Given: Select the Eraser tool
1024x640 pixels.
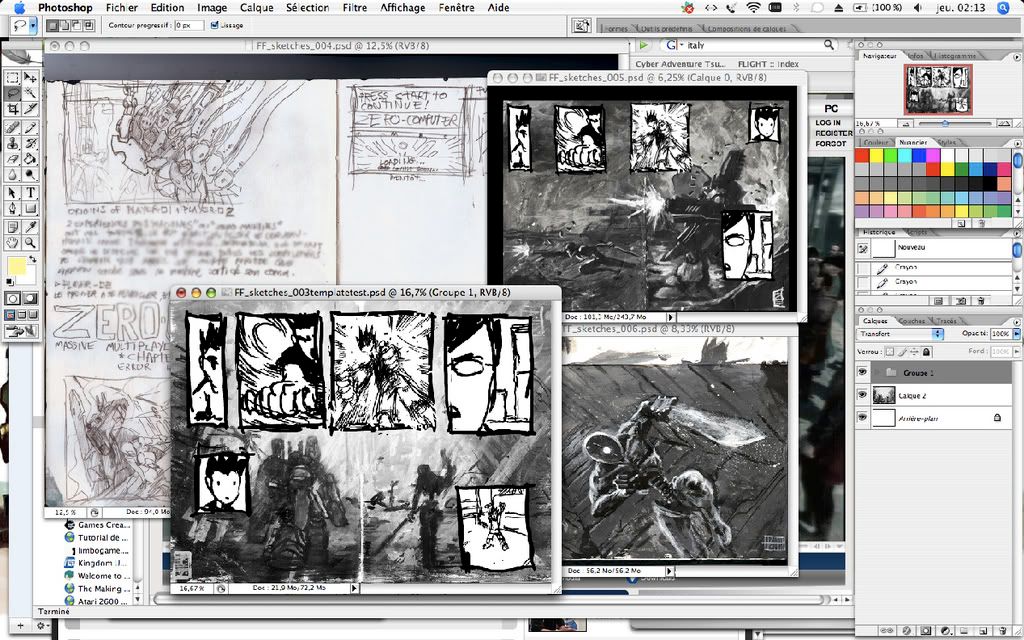Looking at the screenshot, I should click(12, 159).
